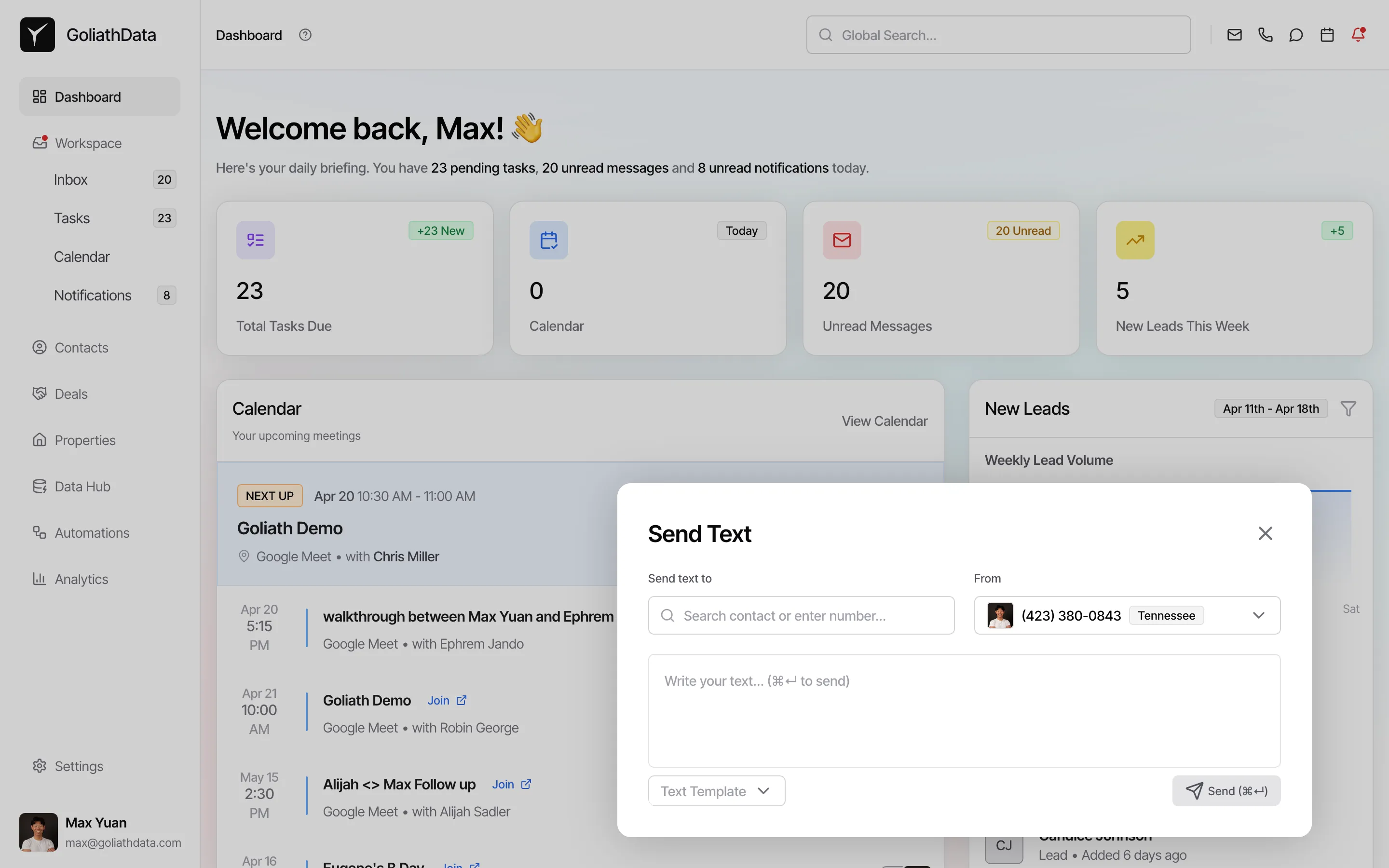Open the notification bell icon

point(1358,35)
